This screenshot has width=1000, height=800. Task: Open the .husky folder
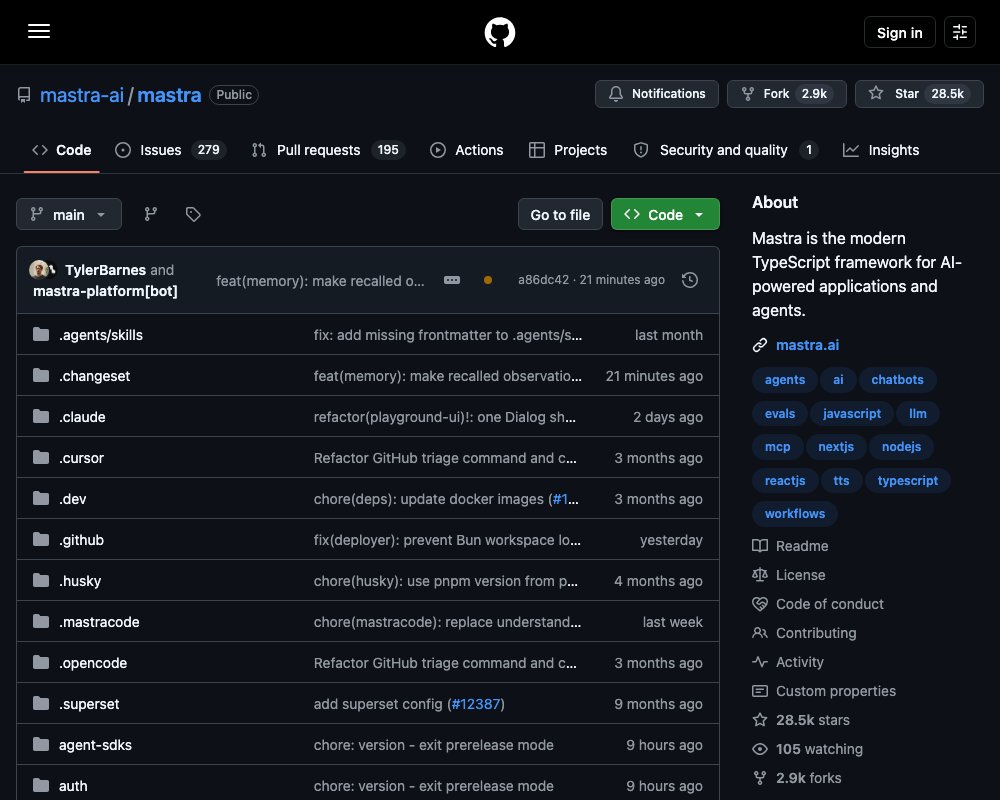(x=80, y=581)
